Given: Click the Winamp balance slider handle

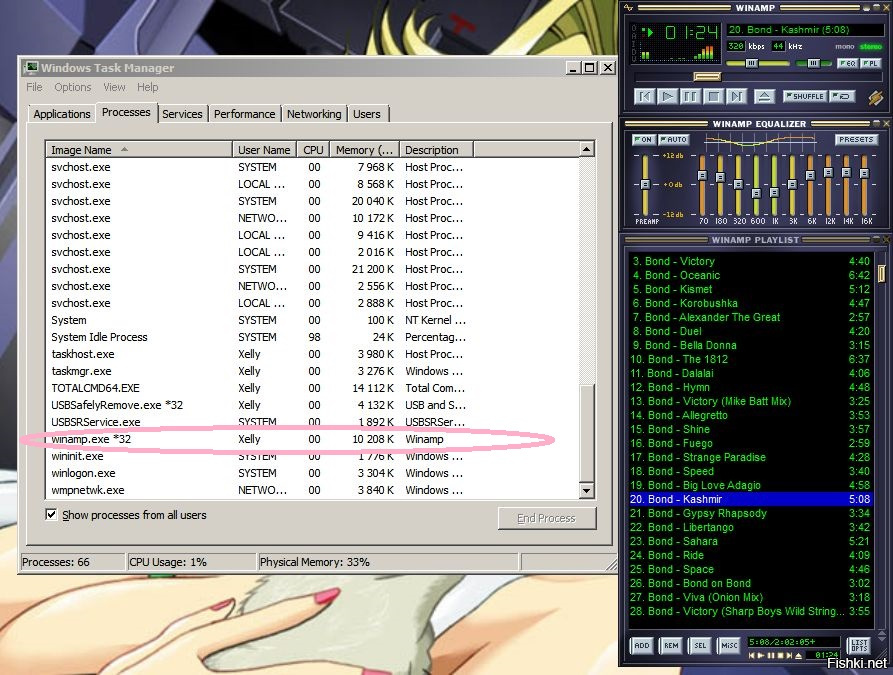Looking at the screenshot, I should pos(813,63).
